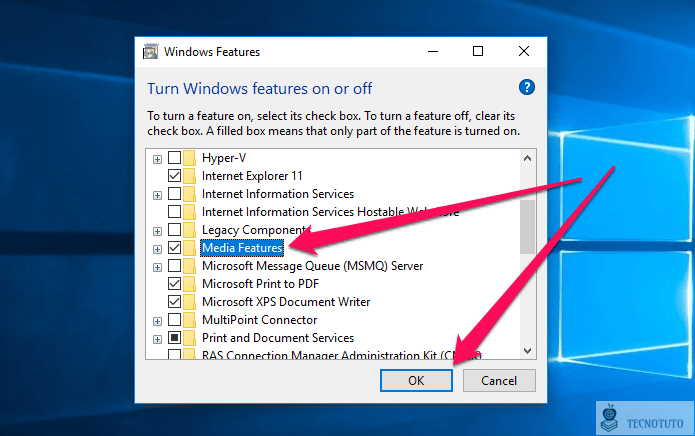Click the Microsoft Message Queue Server folder icon
695x436 pixels.
[189, 266]
